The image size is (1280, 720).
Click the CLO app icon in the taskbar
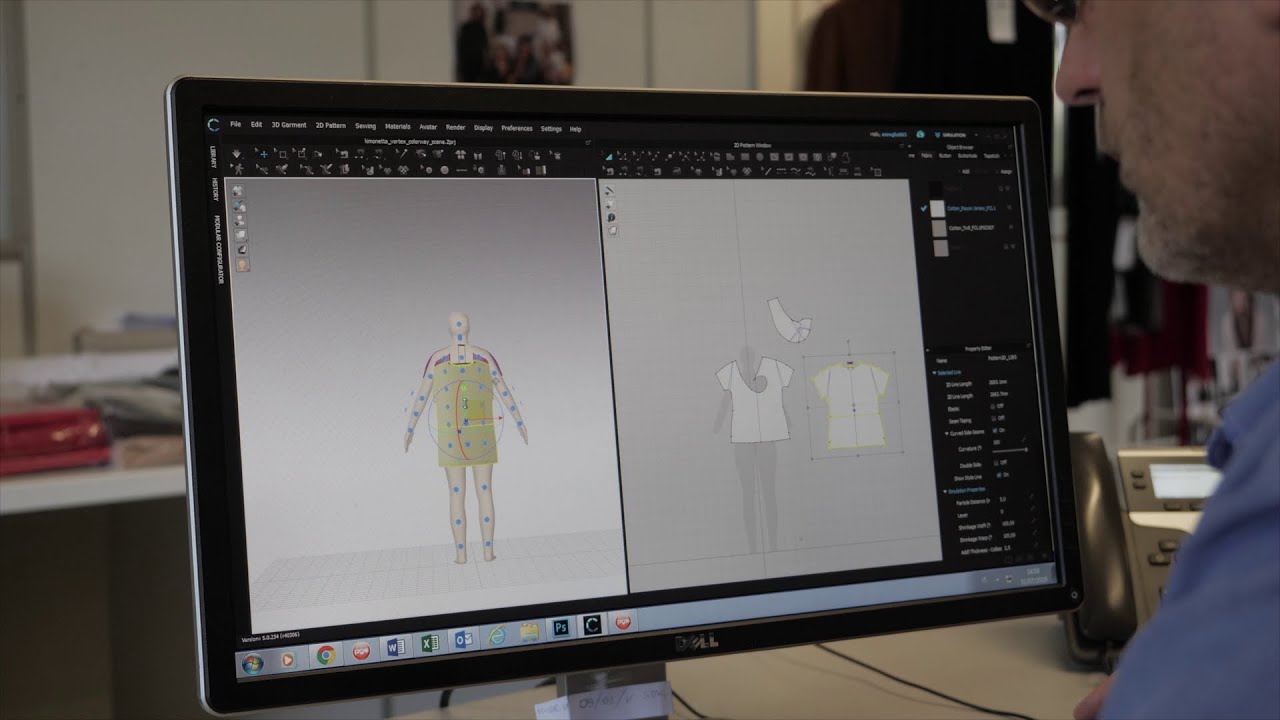tap(592, 626)
